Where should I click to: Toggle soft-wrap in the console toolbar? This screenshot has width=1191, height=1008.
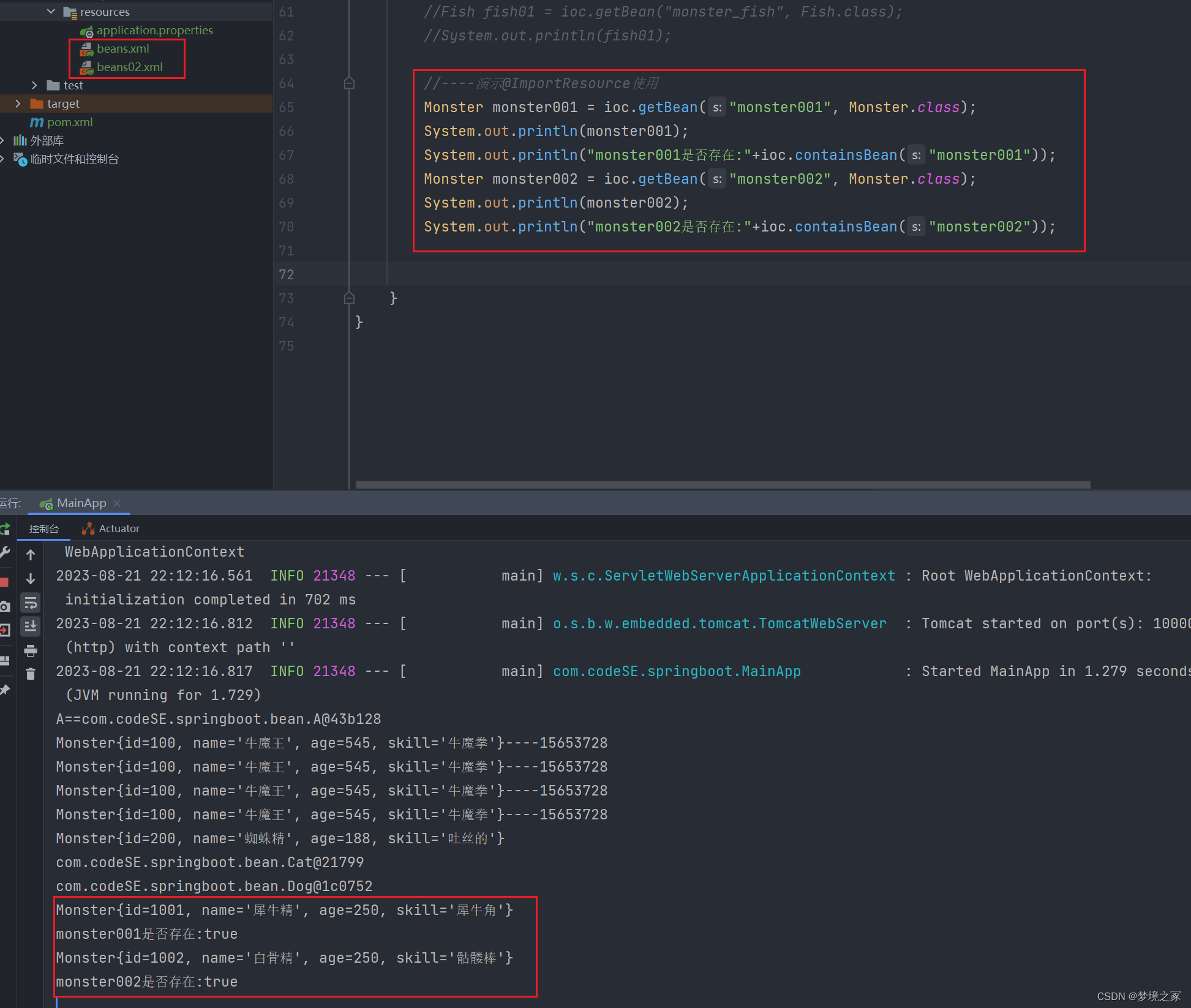click(31, 603)
